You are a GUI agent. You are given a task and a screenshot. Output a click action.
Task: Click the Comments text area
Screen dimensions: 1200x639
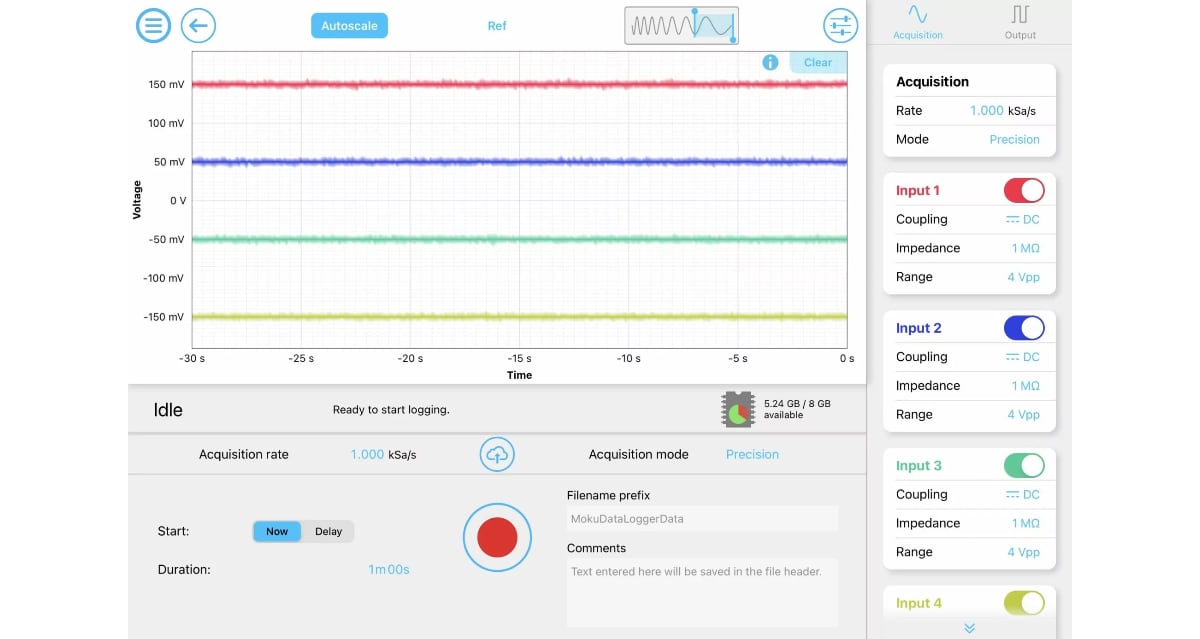point(702,592)
